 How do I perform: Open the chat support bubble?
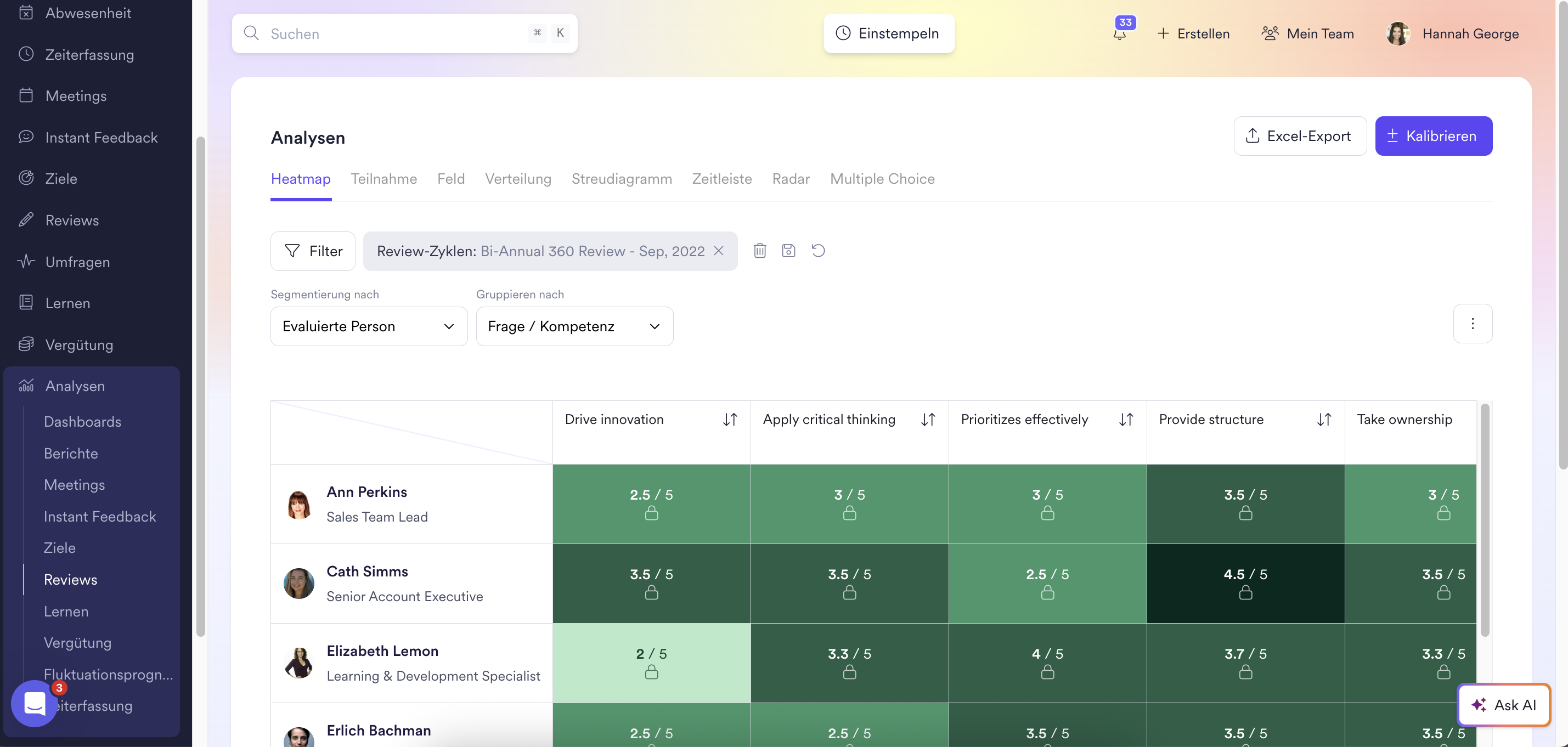(x=35, y=704)
